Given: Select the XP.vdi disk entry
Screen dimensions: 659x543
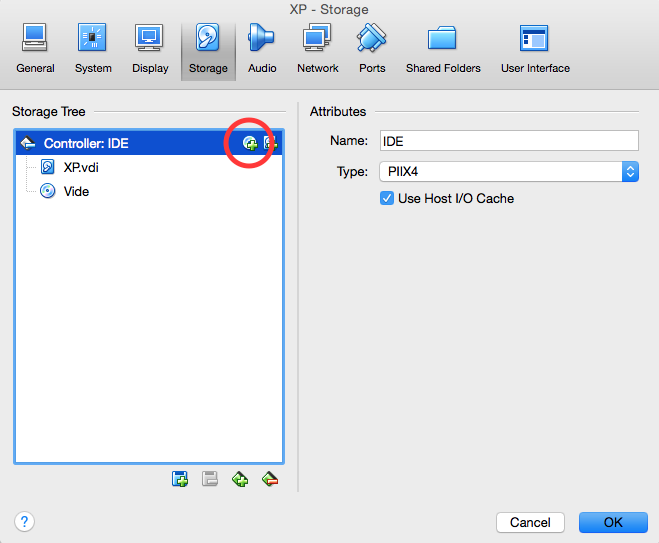Looking at the screenshot, I should click(149, 167).
